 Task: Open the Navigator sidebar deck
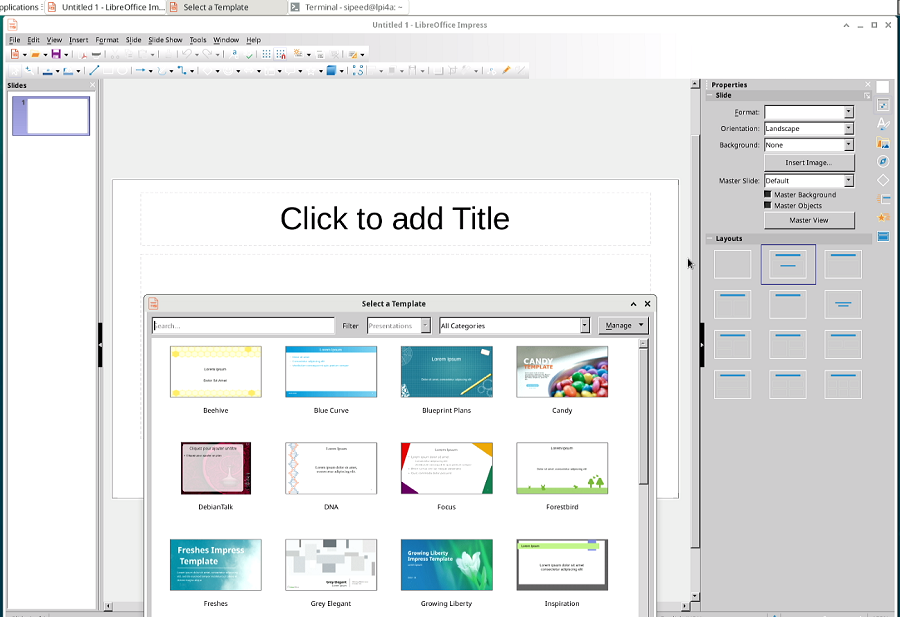tap(883, 161)
